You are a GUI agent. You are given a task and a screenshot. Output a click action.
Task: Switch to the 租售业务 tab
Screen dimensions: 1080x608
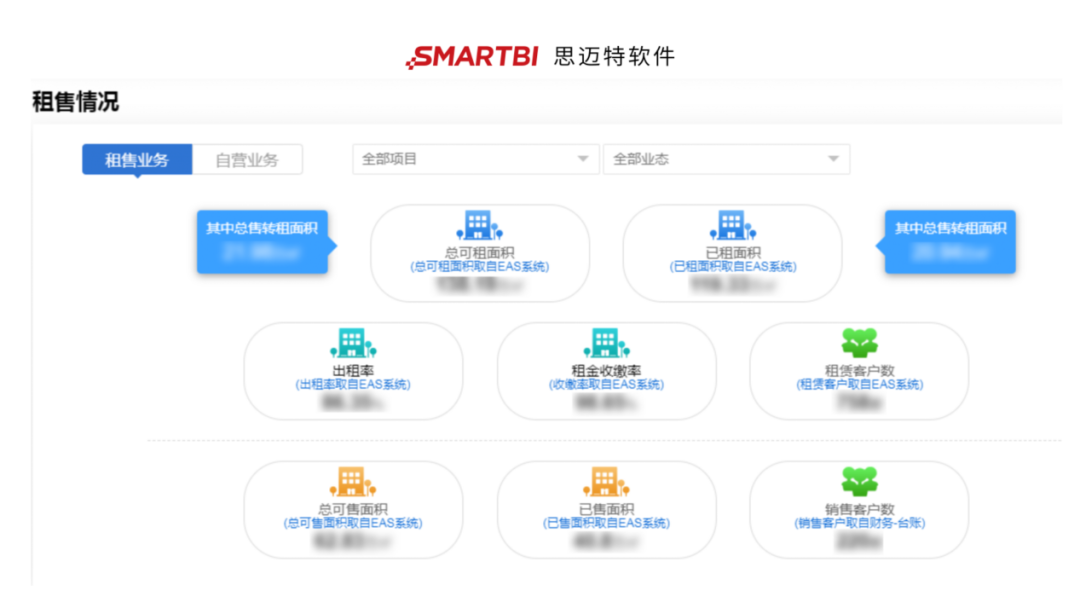click(x=137, y=160)
